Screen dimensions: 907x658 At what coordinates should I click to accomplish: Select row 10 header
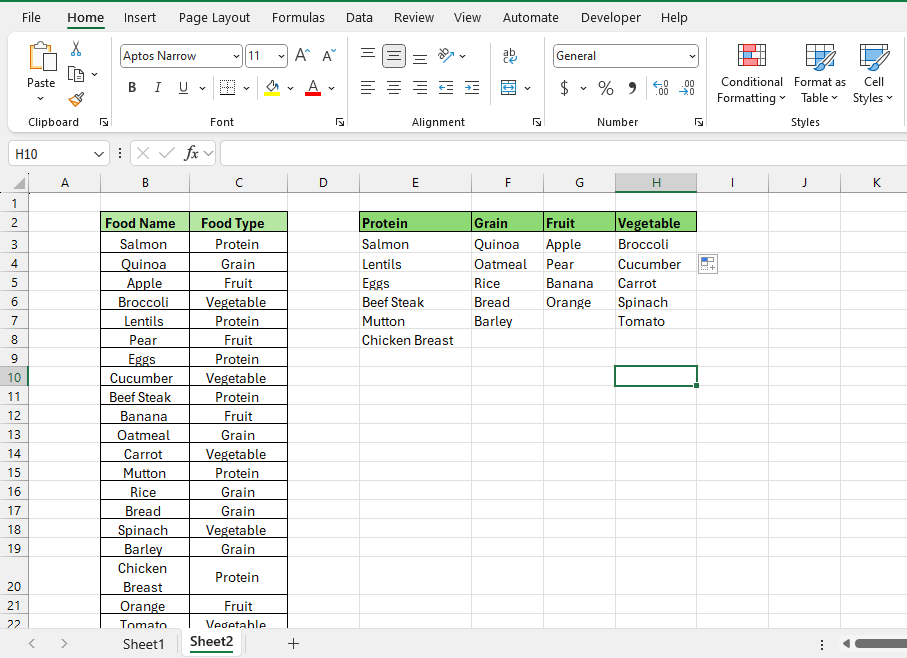(14, 377)
